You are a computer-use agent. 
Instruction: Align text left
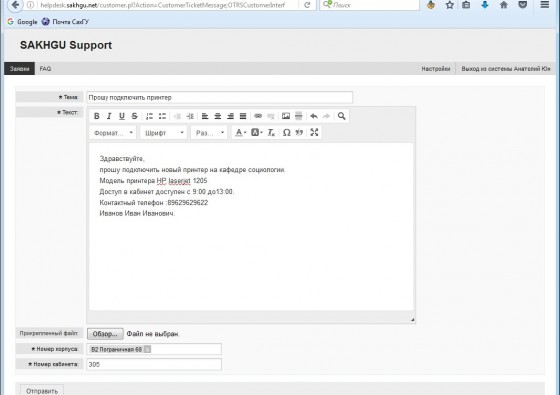click(205, 116)
